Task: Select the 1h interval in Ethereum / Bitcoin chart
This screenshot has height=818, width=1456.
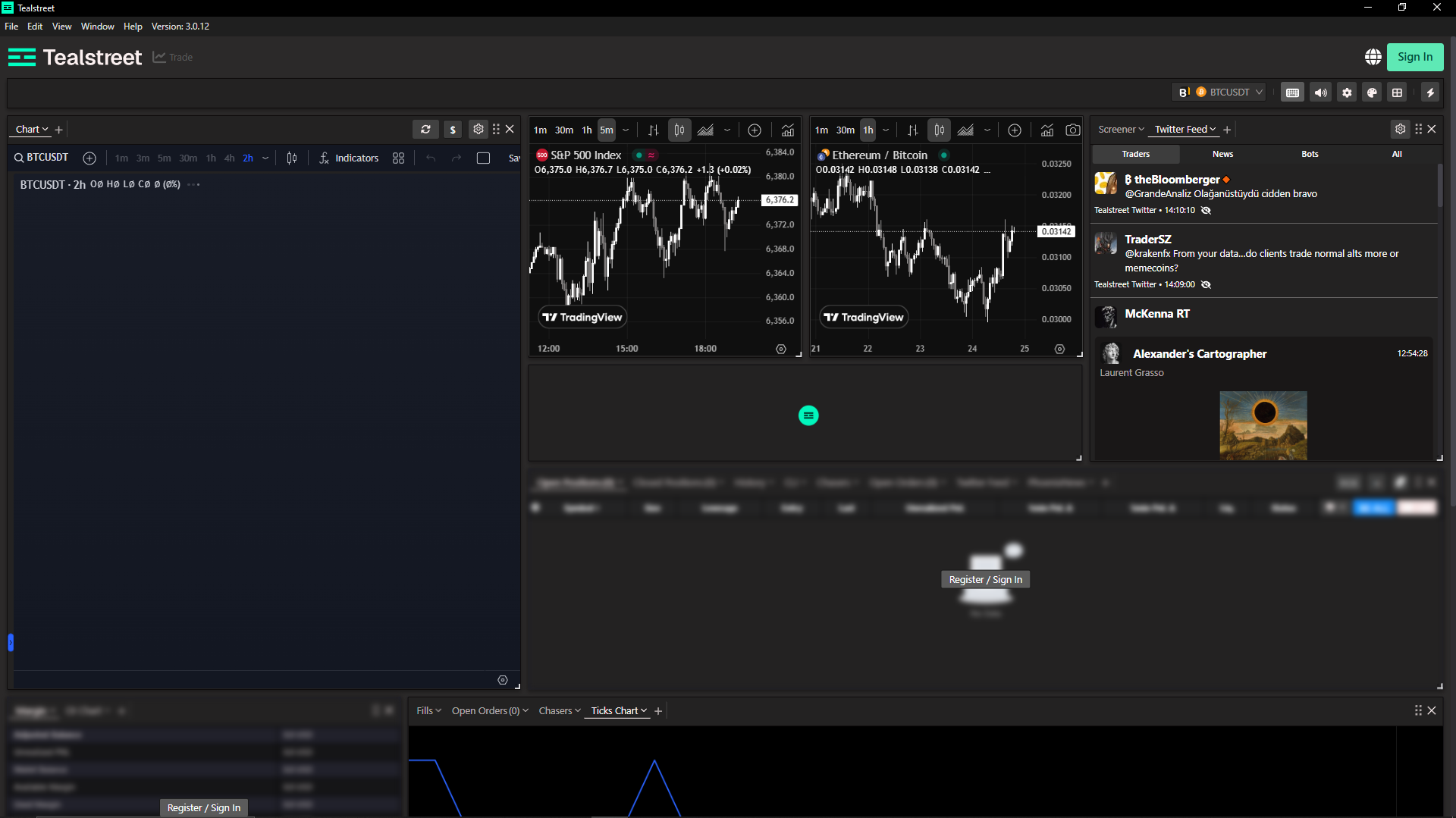Action: 868,130
